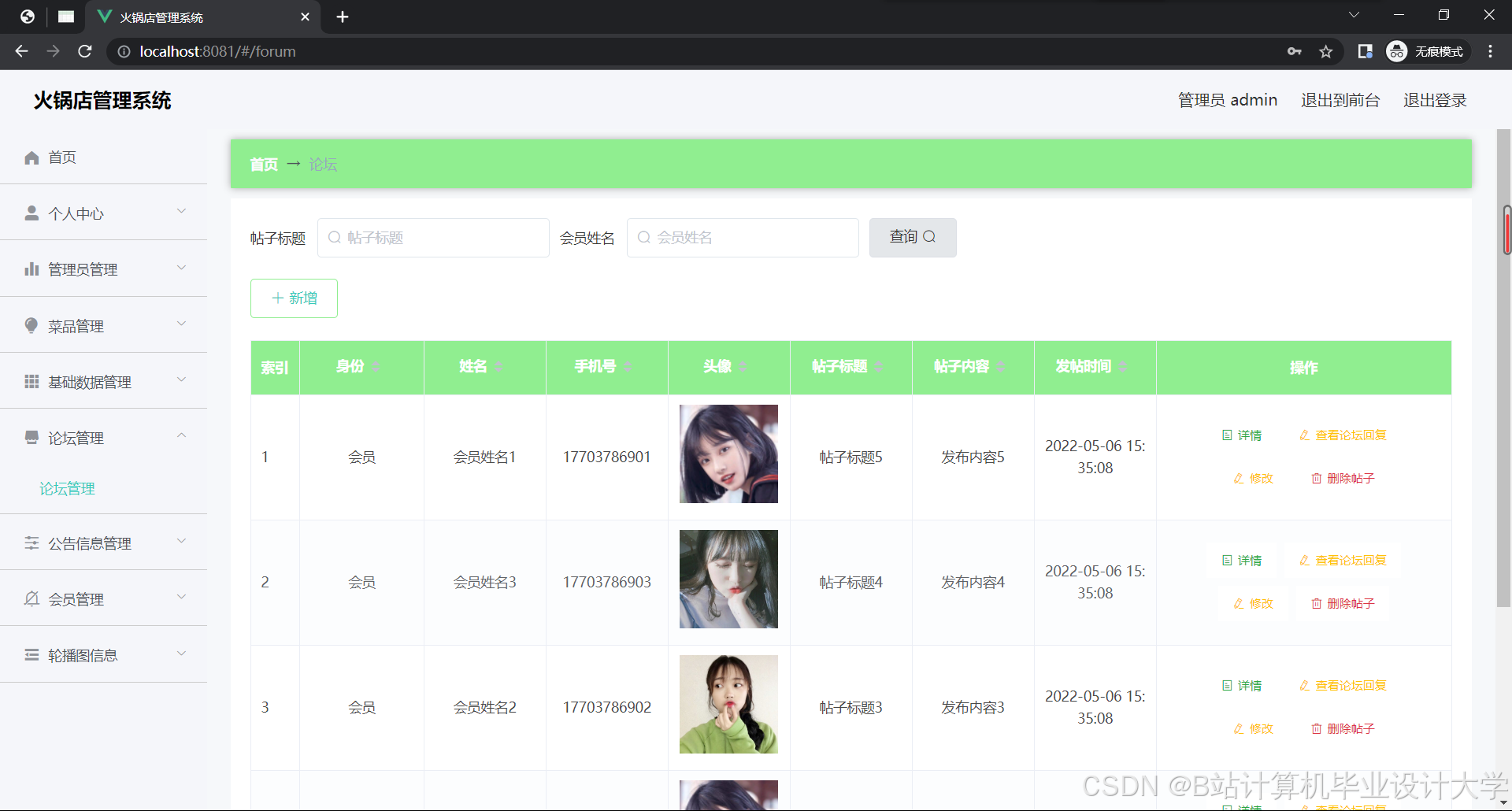Click avatar thumbnail of 会员姓名1
This screenshot has height=811, width=1512.
(728, 454)
